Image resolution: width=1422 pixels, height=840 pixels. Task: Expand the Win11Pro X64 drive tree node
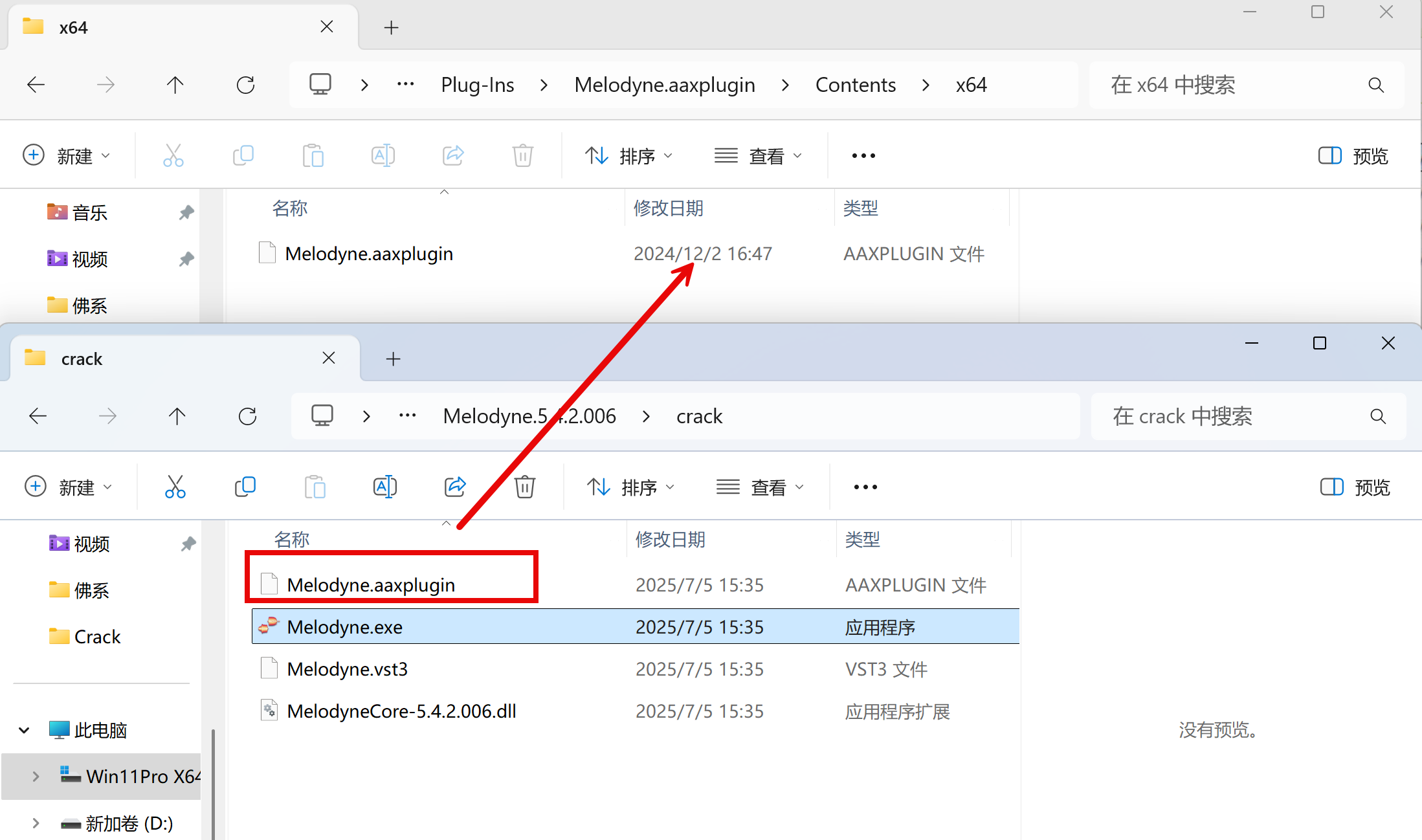pos(36,776)
